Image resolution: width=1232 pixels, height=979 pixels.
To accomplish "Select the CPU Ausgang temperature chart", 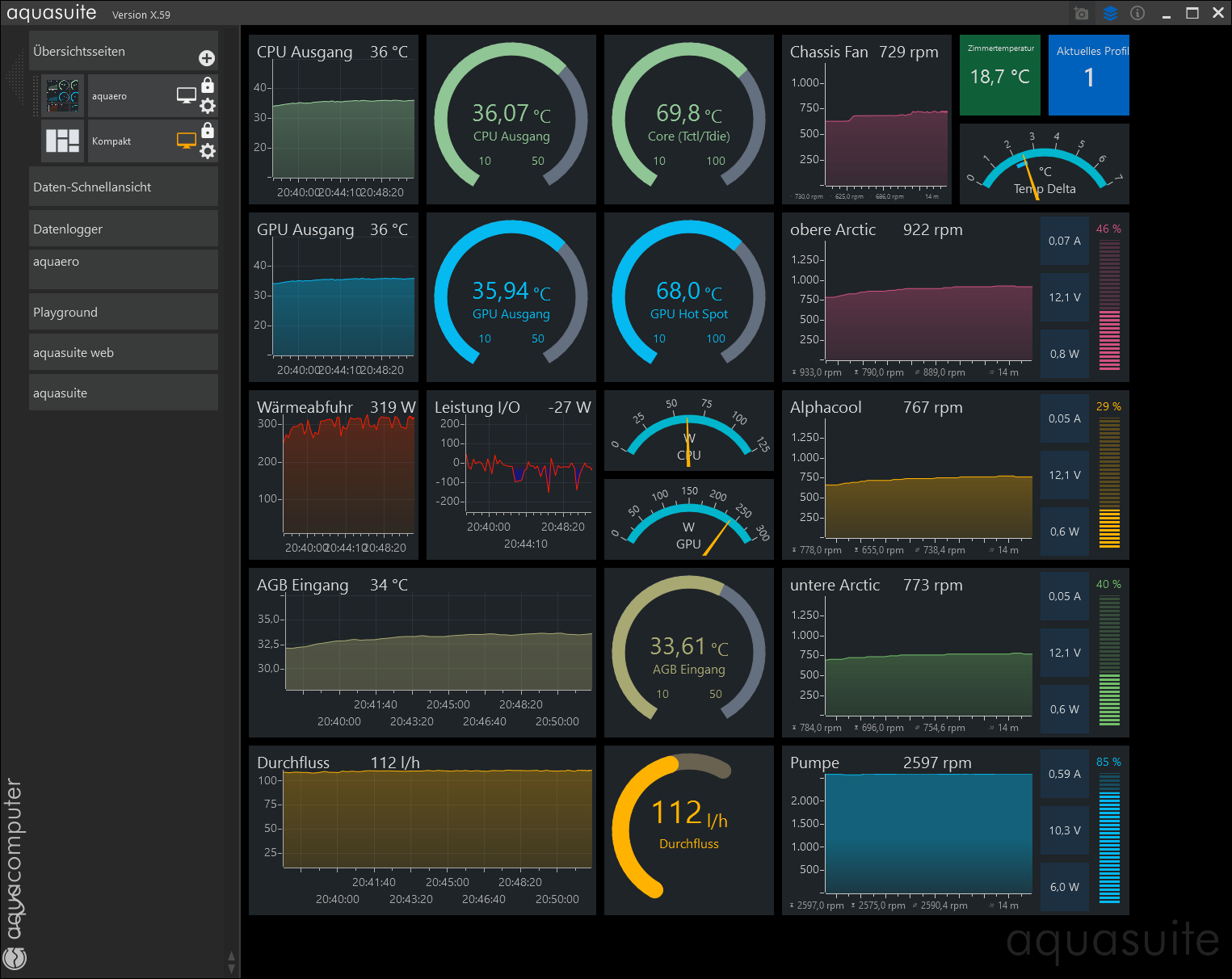I will pyautogui.click(x=334, y=120).
